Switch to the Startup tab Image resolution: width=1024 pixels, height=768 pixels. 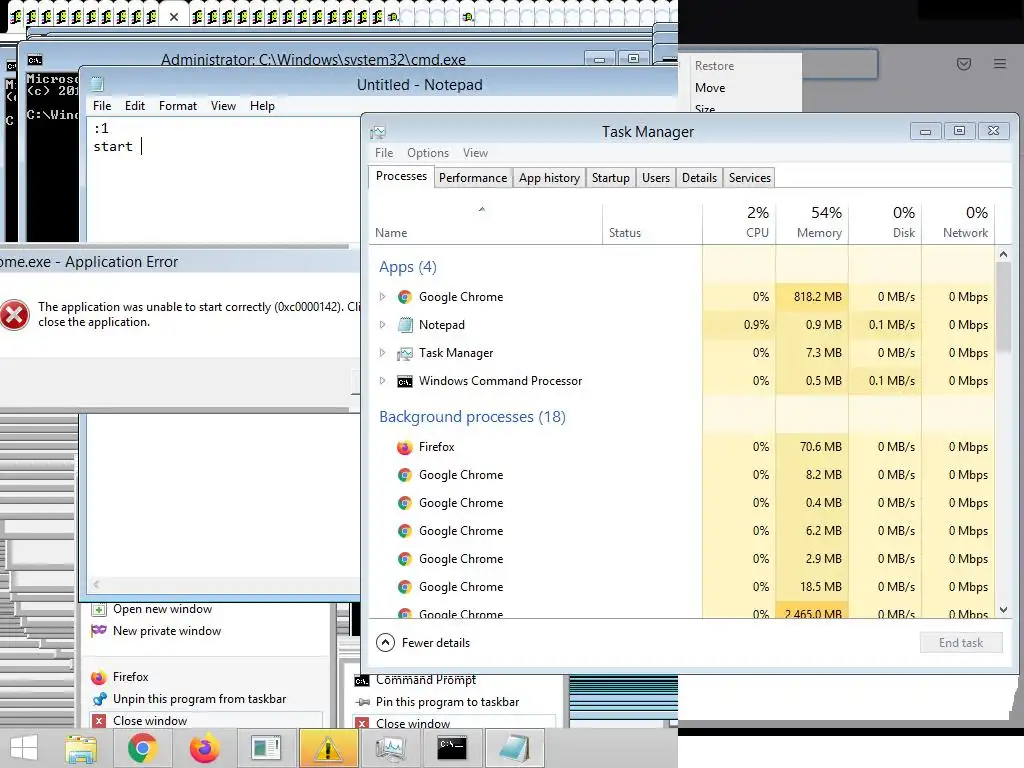pyautogui.click(x=611, y=178)
